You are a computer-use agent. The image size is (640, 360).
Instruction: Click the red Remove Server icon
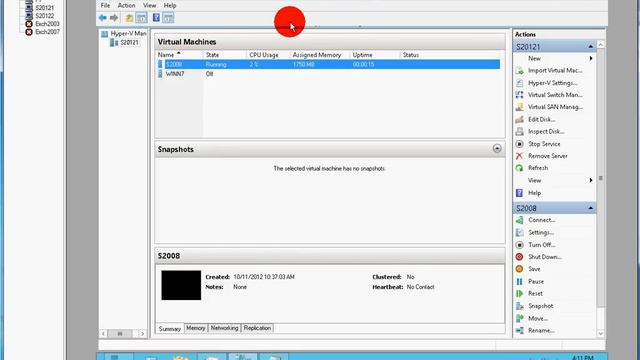click(519, 156)
